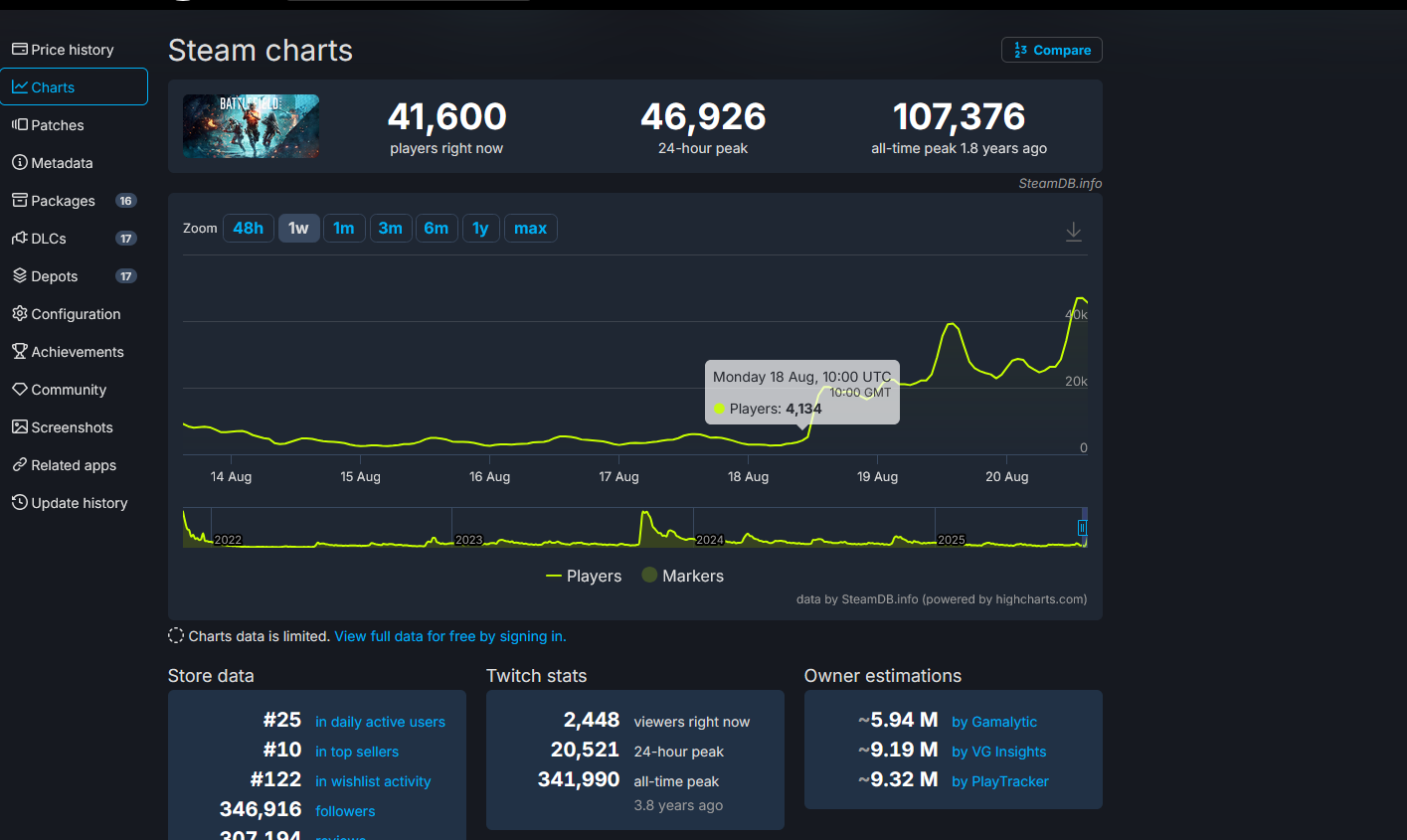The width and height of the screenshot is (1407, 840).
Task: Click 2024 in the navigator timeline
Action: click(x=710, y=540)
